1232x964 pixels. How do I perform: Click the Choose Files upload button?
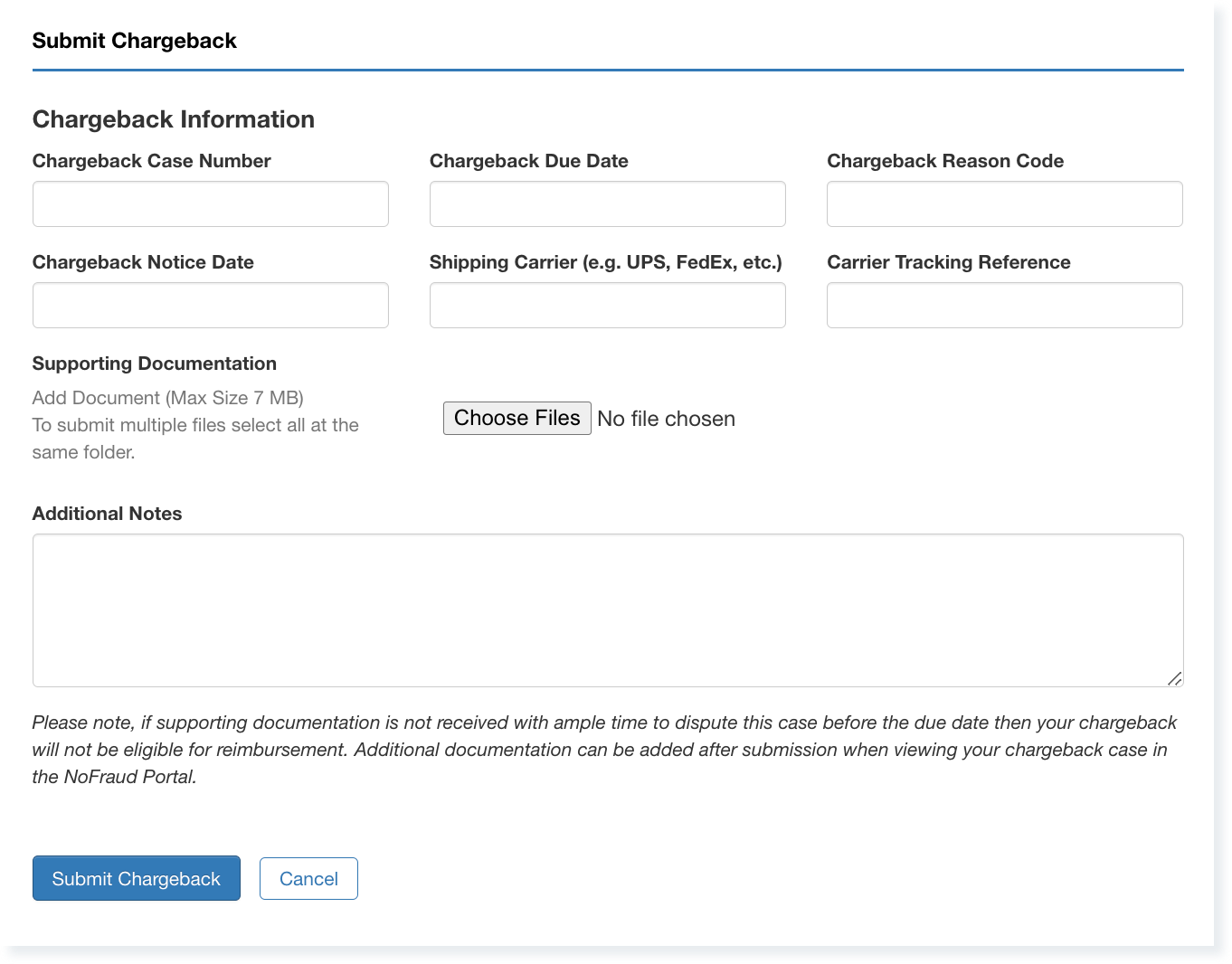516,418
